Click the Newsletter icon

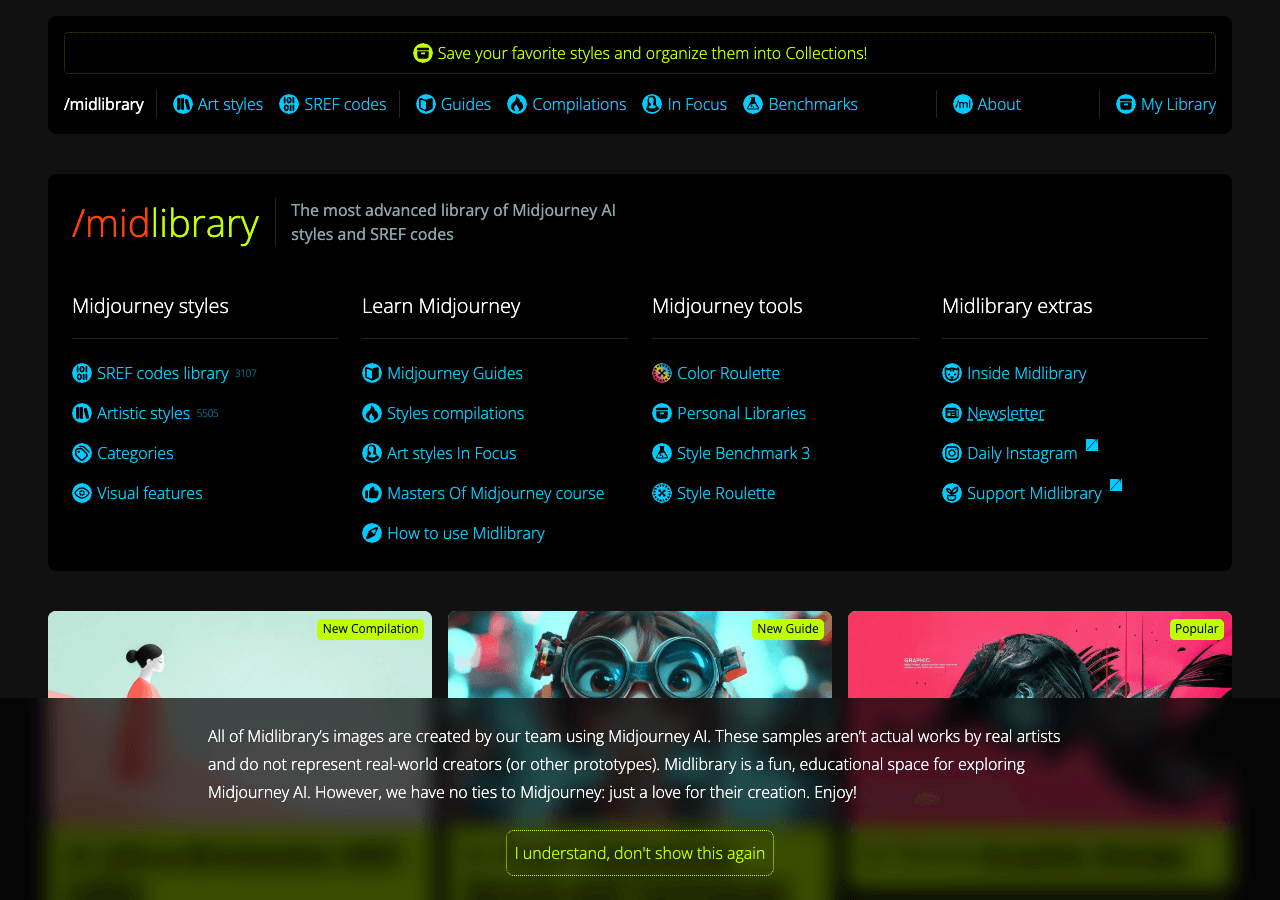tap(952, 413)
